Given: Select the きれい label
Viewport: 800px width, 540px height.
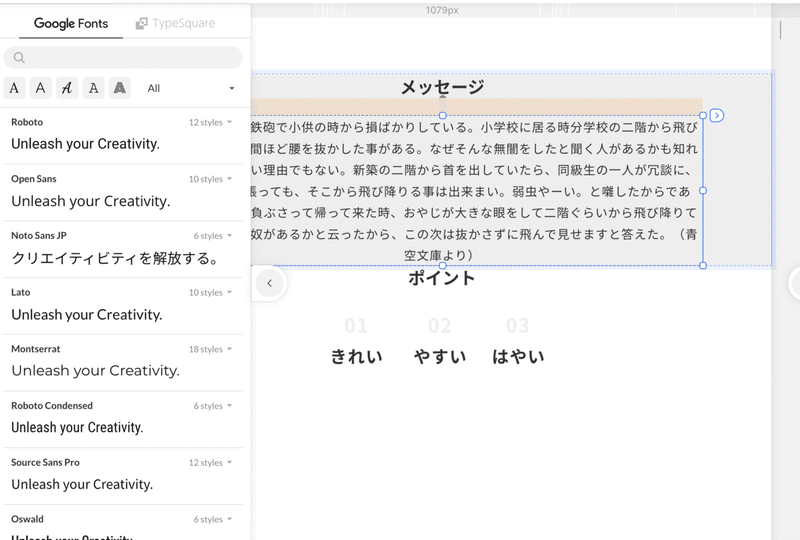Looking at the screenshot, I should pyautogui.click(x=356, y=356).
